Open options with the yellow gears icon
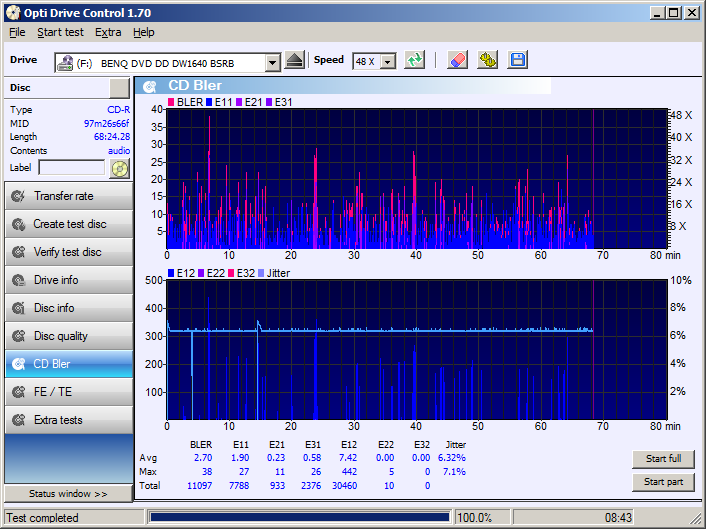 pos(488,60)
